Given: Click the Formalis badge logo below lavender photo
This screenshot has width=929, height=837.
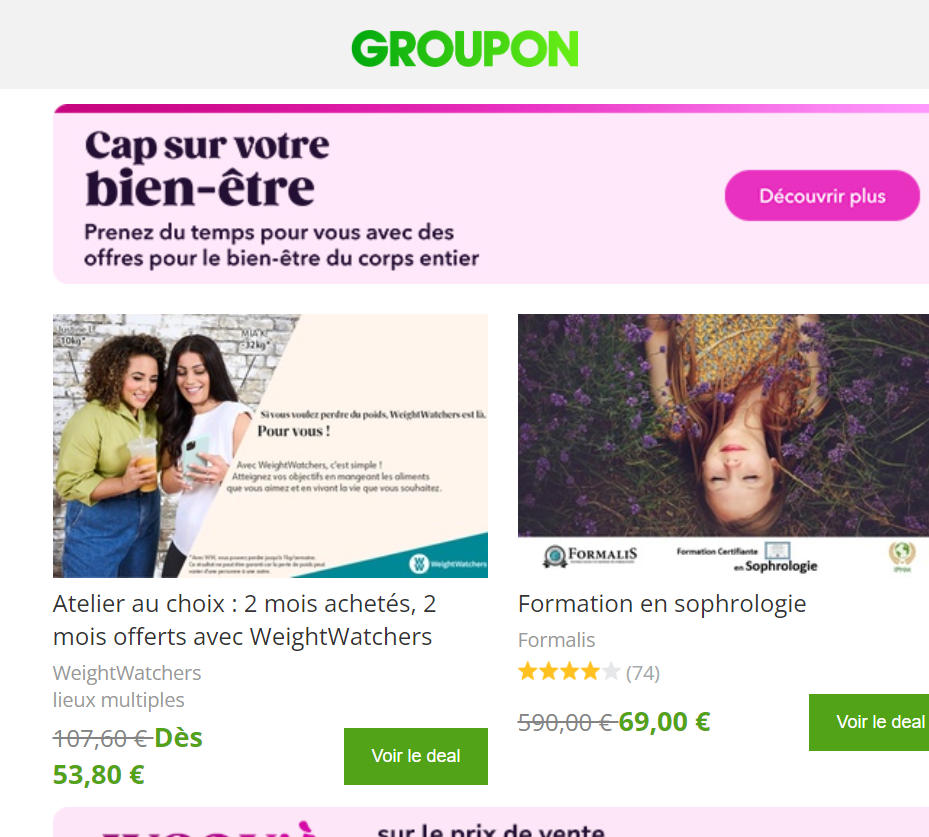Looking at the screenshot, I should point(590,555).
